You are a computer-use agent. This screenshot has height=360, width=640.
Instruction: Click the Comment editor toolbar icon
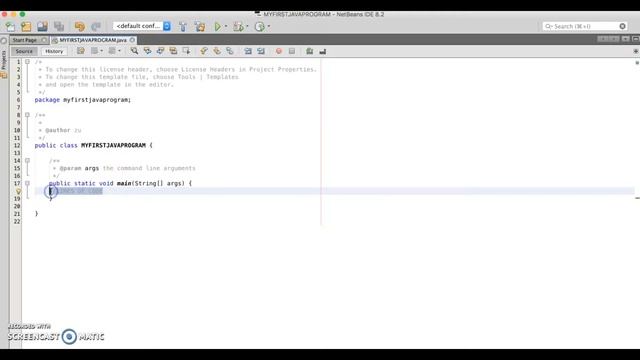309,51
